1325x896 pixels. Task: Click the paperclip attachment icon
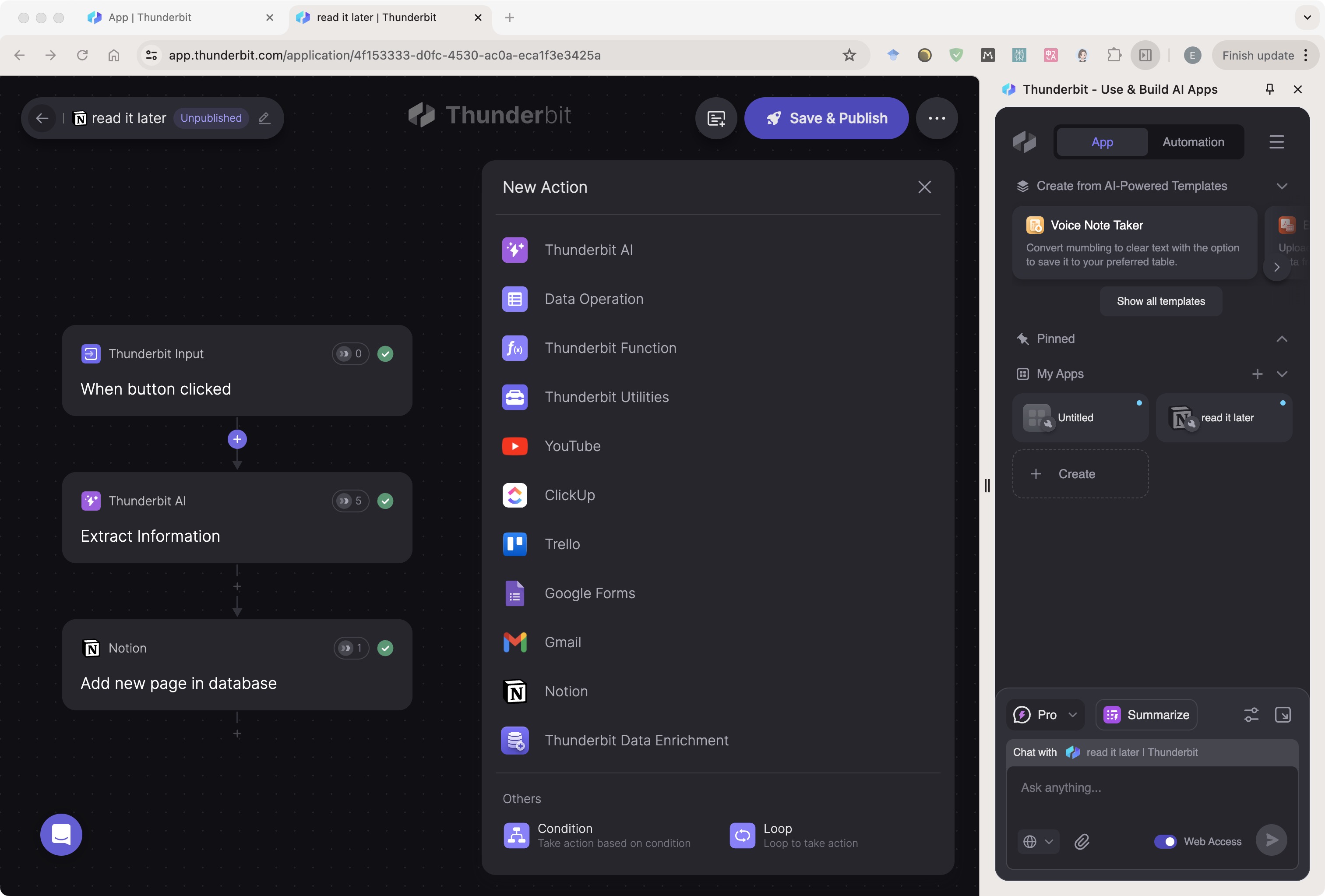coord(1082,842)
